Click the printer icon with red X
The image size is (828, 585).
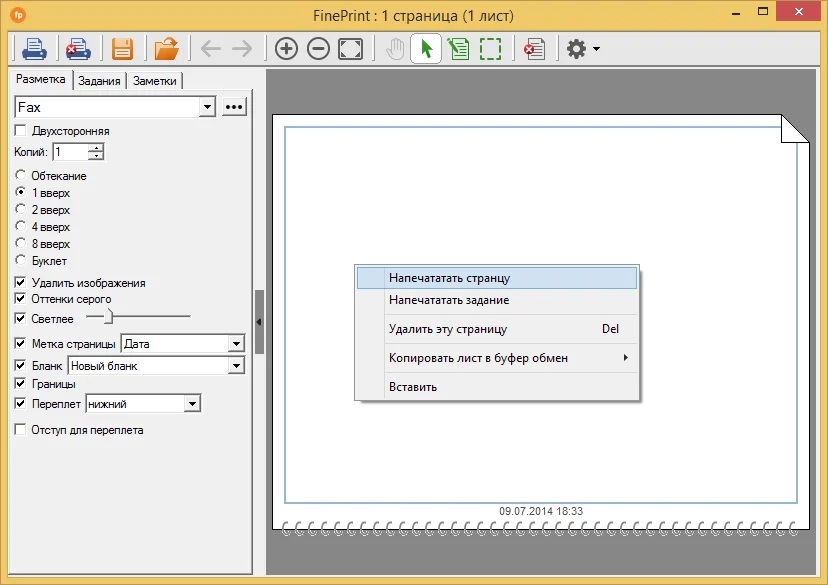[x=78, y=48]
